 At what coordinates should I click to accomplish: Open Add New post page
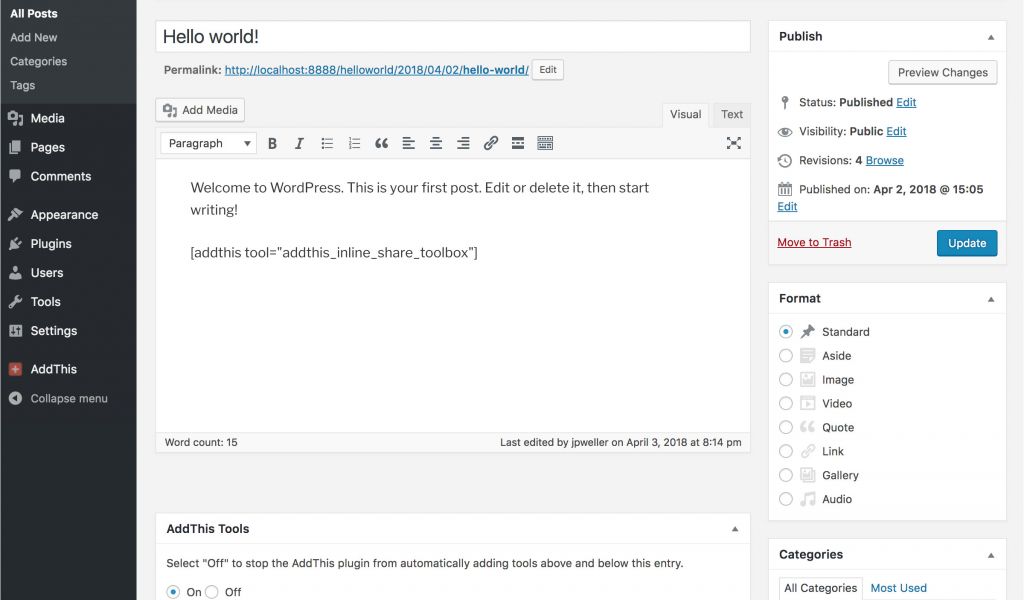coord(34,38)
